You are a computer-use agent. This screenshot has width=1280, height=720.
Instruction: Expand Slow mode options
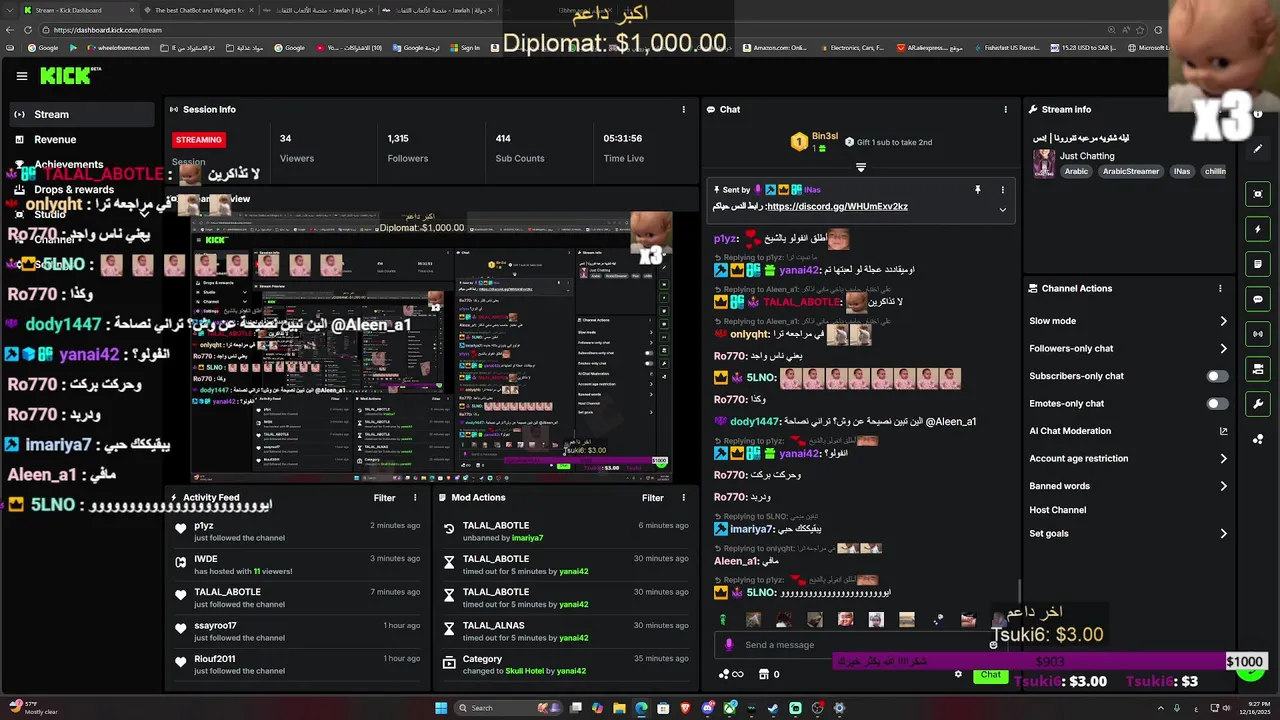[x=1223, y=321]
